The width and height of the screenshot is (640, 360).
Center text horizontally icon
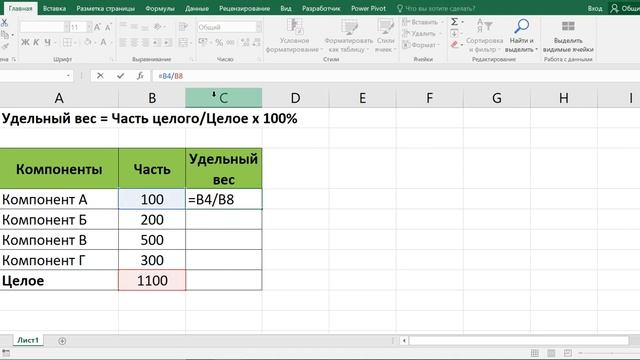[134, 42]
